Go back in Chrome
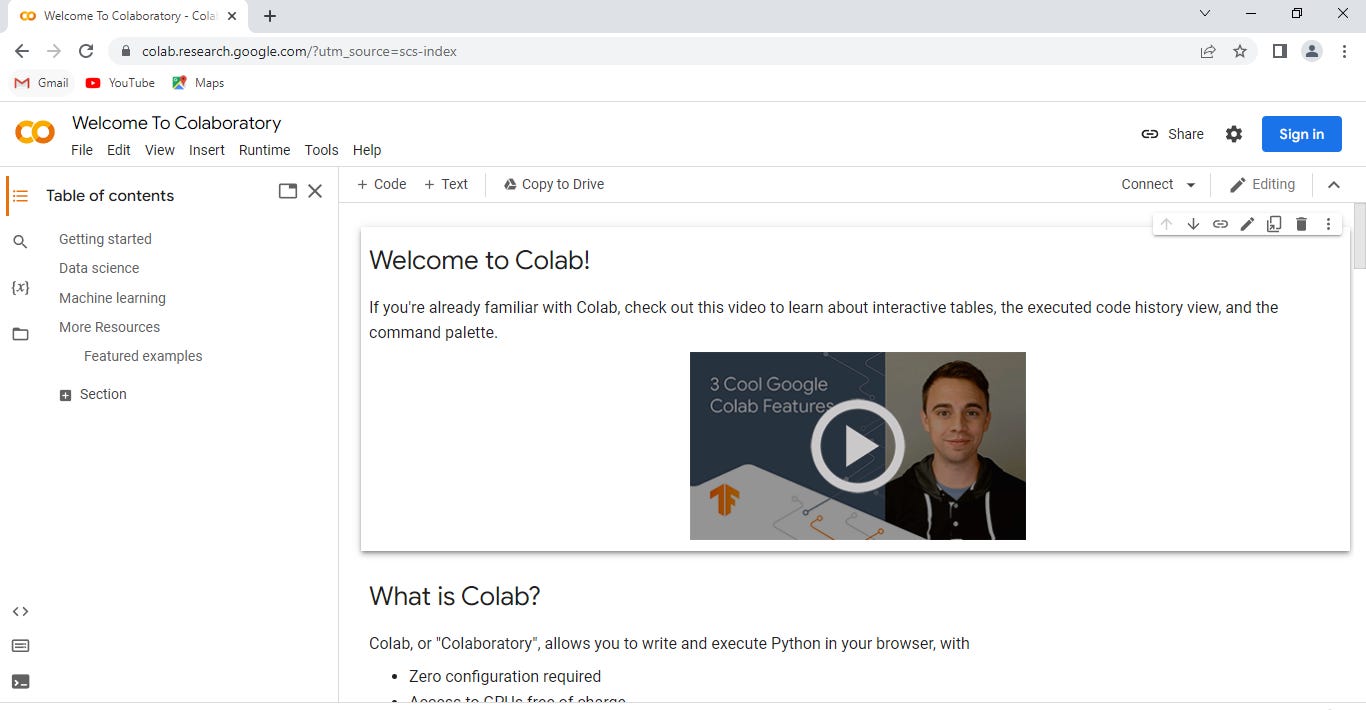1366x710 pixels. click(22, 51)
